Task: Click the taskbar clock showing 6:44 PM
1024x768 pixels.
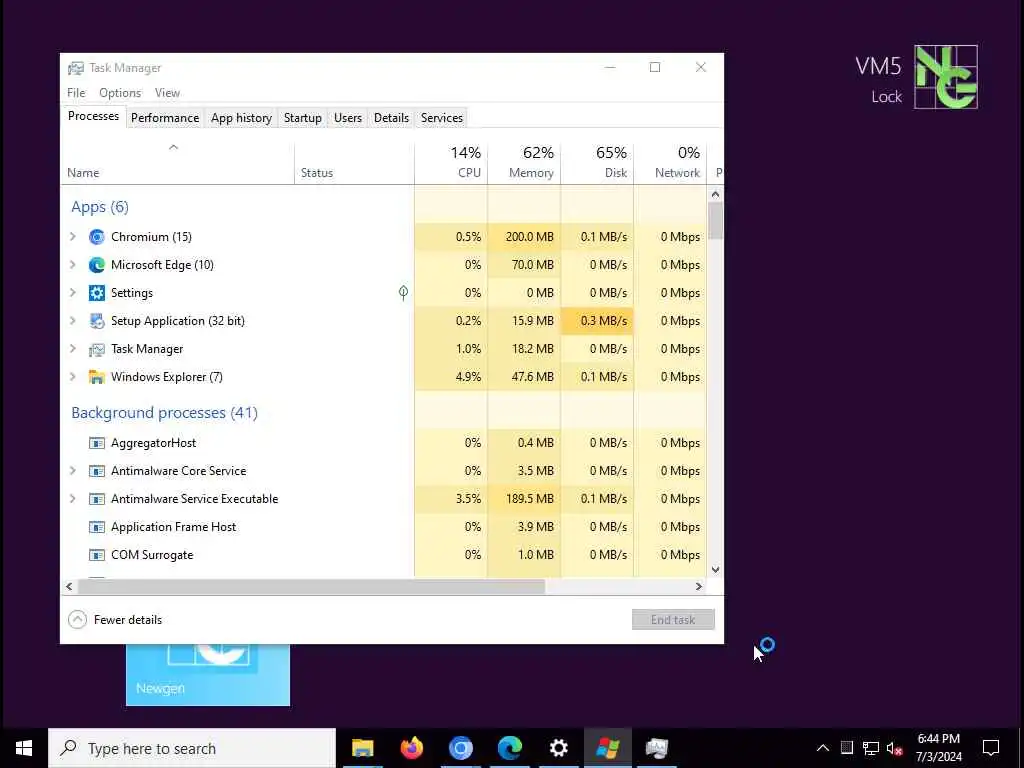Action: tap(938, 748)
